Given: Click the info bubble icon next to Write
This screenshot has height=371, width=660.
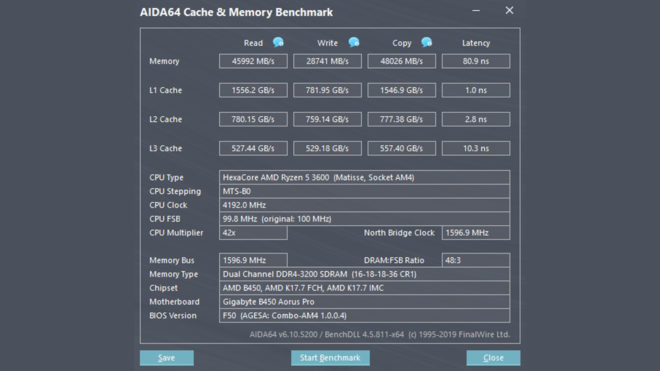Looking at the screenshot, I should (354, 42).
